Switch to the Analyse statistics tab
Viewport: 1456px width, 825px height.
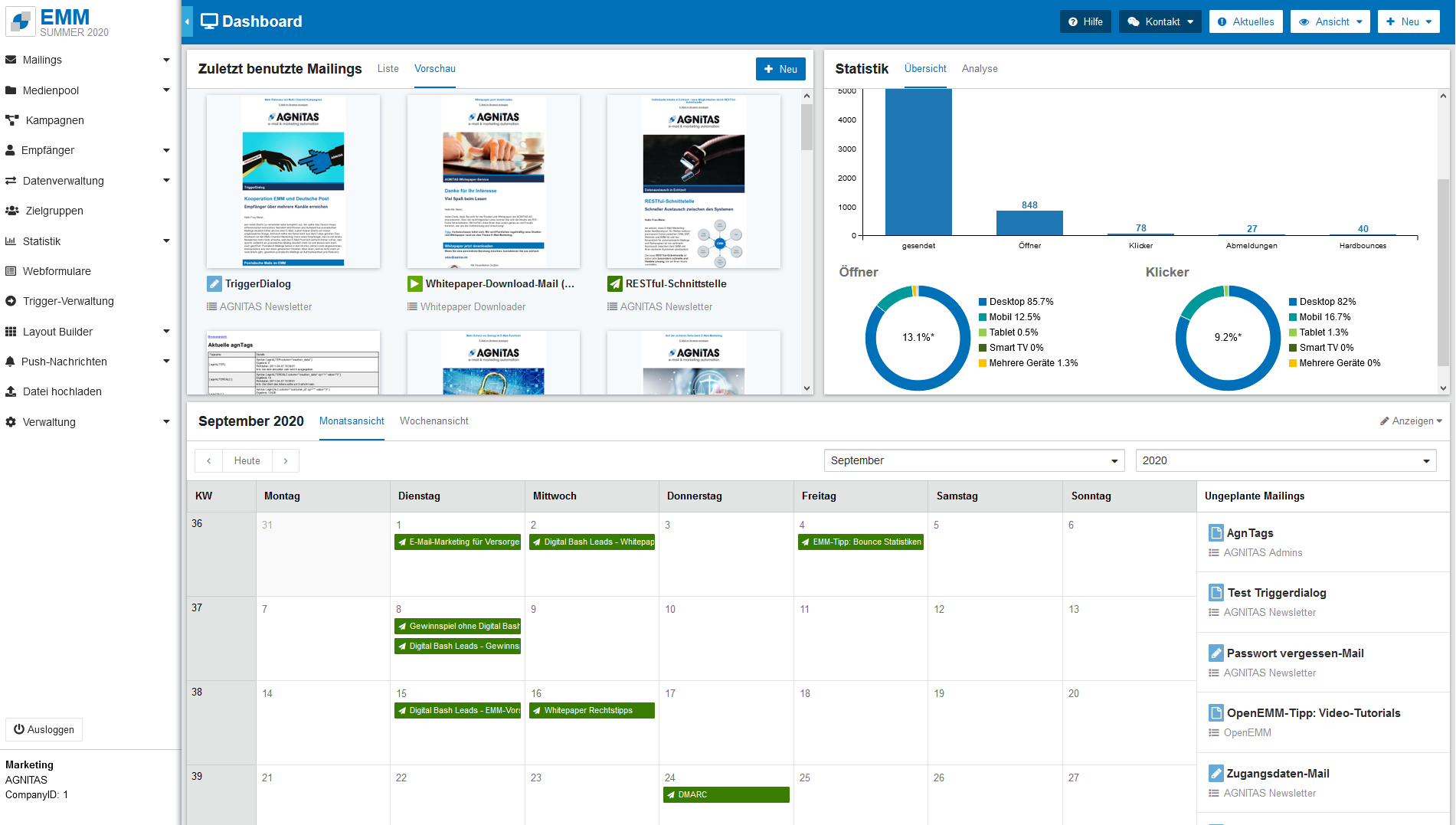[979, 69]
